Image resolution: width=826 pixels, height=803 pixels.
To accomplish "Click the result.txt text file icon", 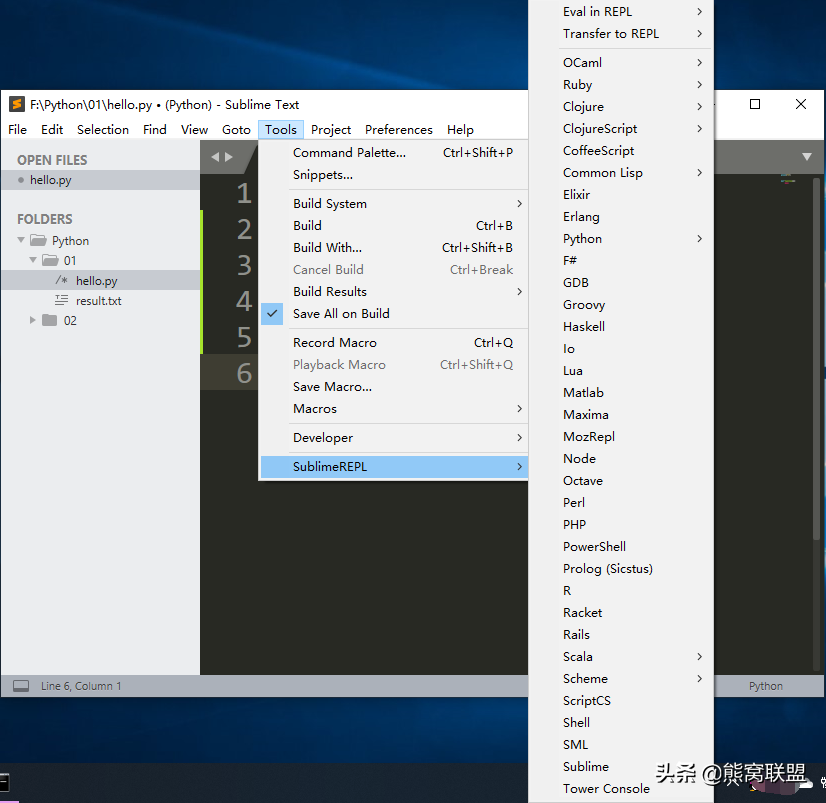I will point(62,300).
